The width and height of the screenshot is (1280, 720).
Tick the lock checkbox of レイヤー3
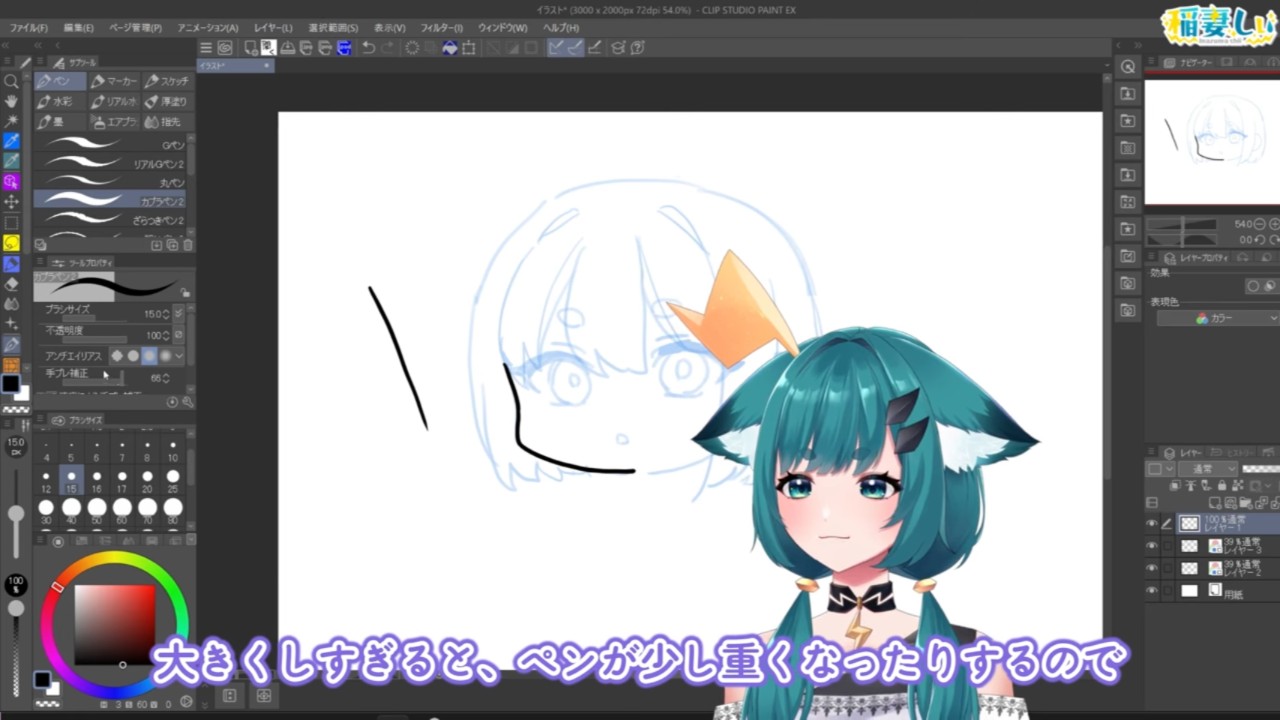(x=1168, y=545)
